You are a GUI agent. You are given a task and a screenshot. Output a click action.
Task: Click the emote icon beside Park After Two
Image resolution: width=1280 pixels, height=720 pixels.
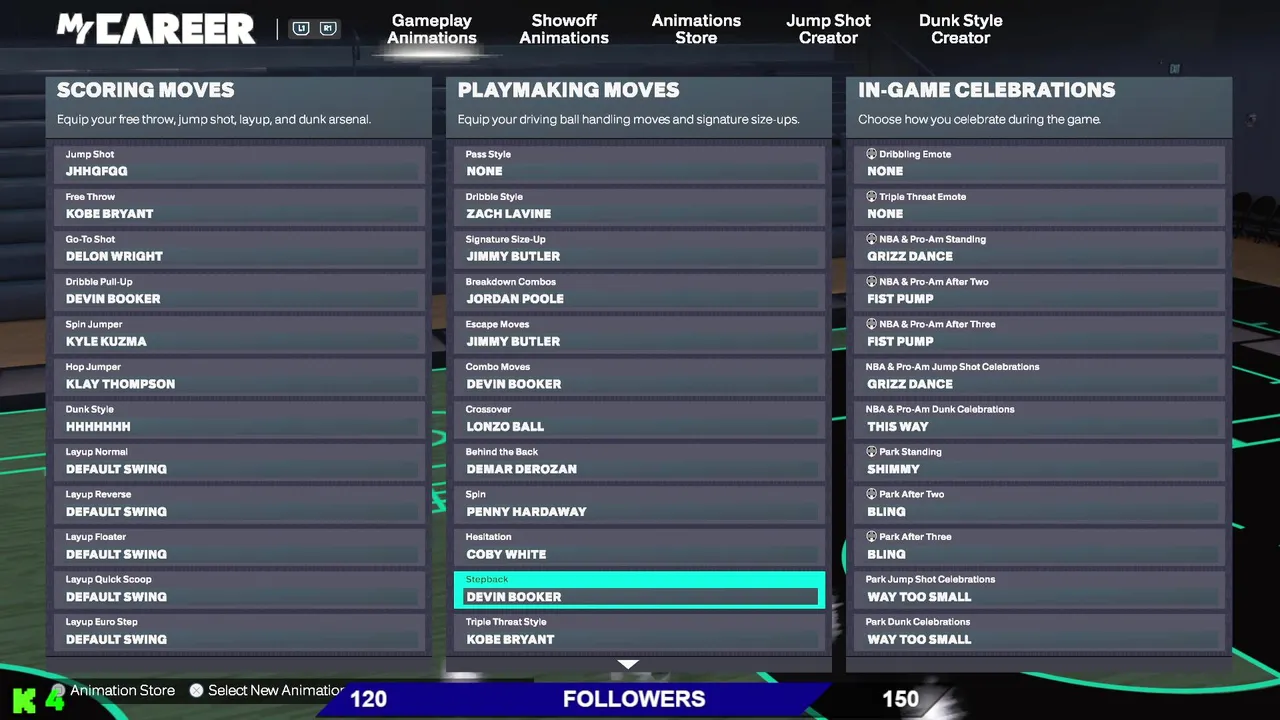coord(871,494)
